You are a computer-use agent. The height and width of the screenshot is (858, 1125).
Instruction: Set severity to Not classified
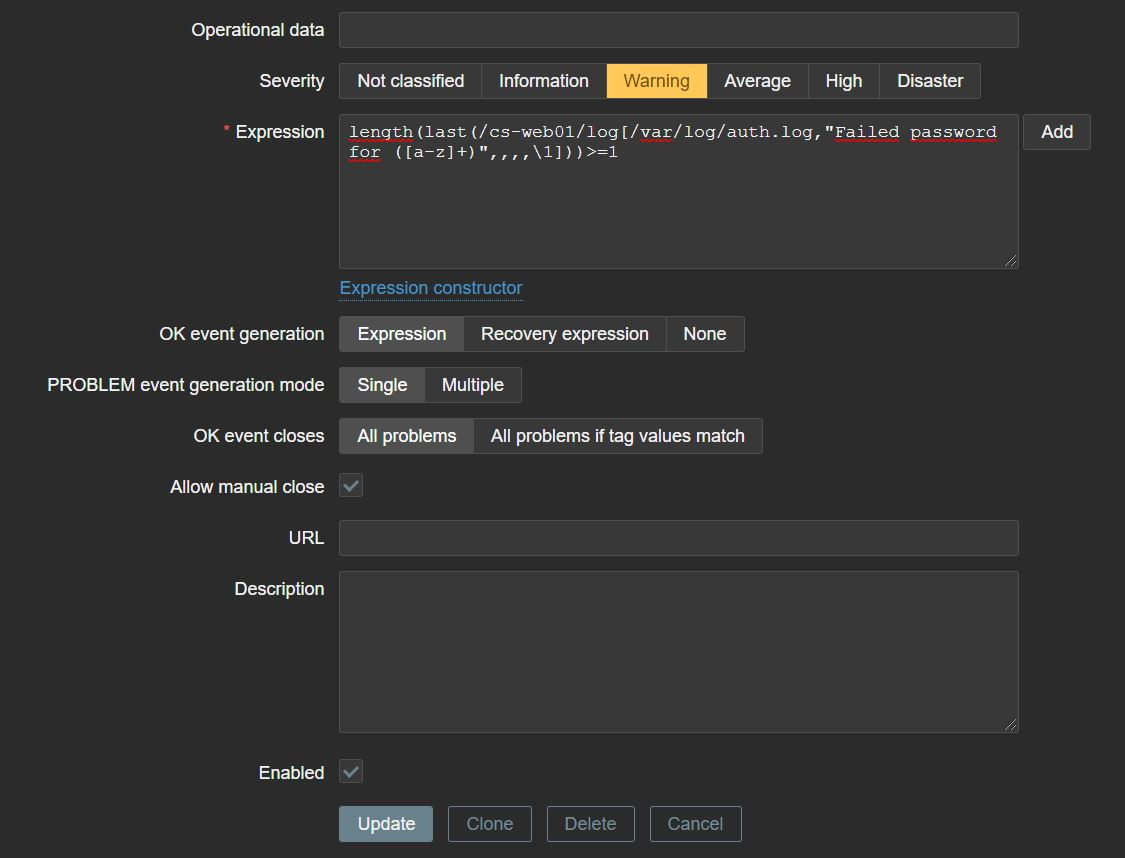(410, 81)
